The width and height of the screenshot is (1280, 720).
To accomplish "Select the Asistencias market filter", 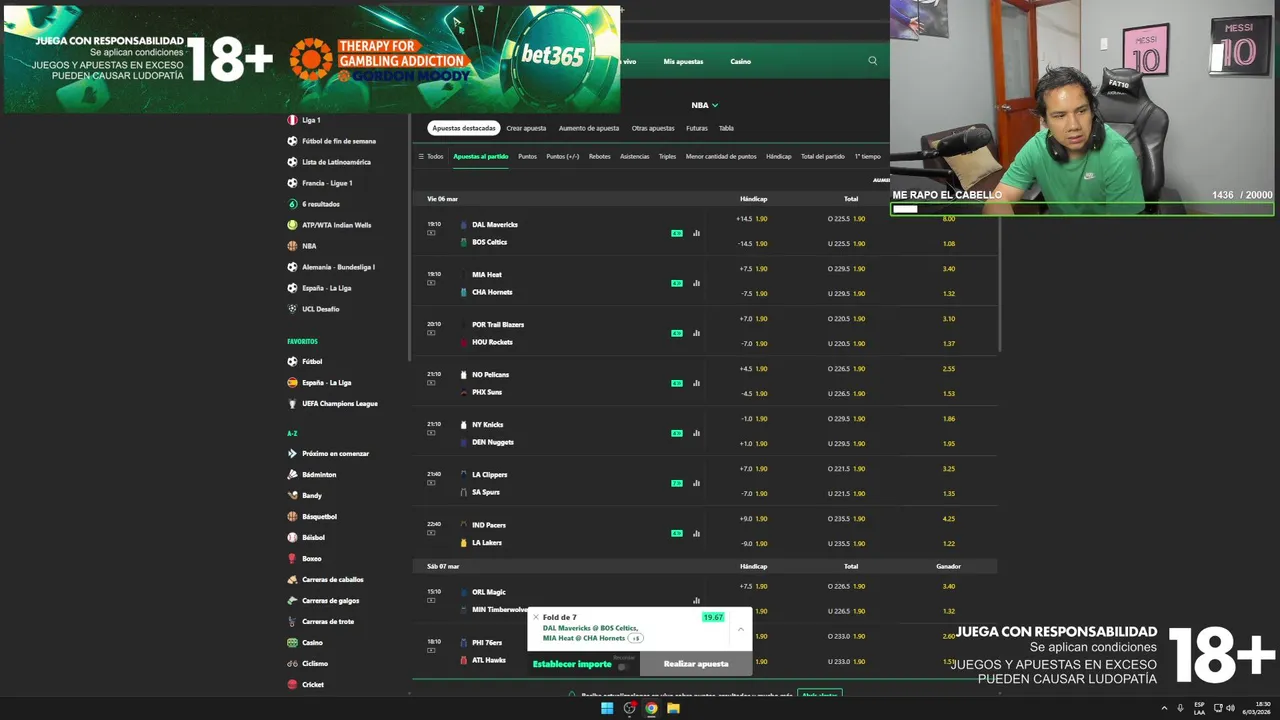I will click(634, 156).
